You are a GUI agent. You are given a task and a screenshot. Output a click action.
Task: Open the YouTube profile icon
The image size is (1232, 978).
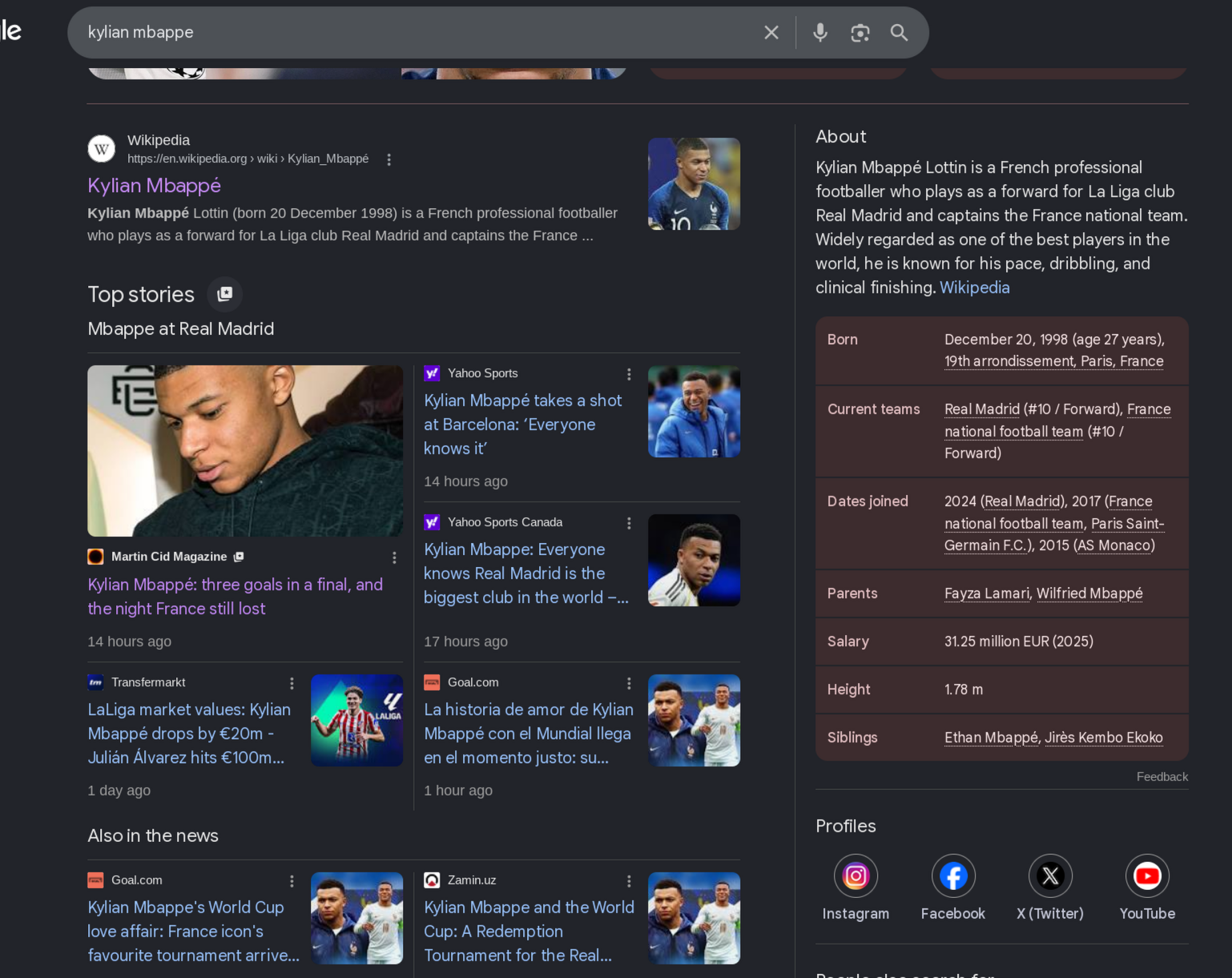pos(1147,876)
